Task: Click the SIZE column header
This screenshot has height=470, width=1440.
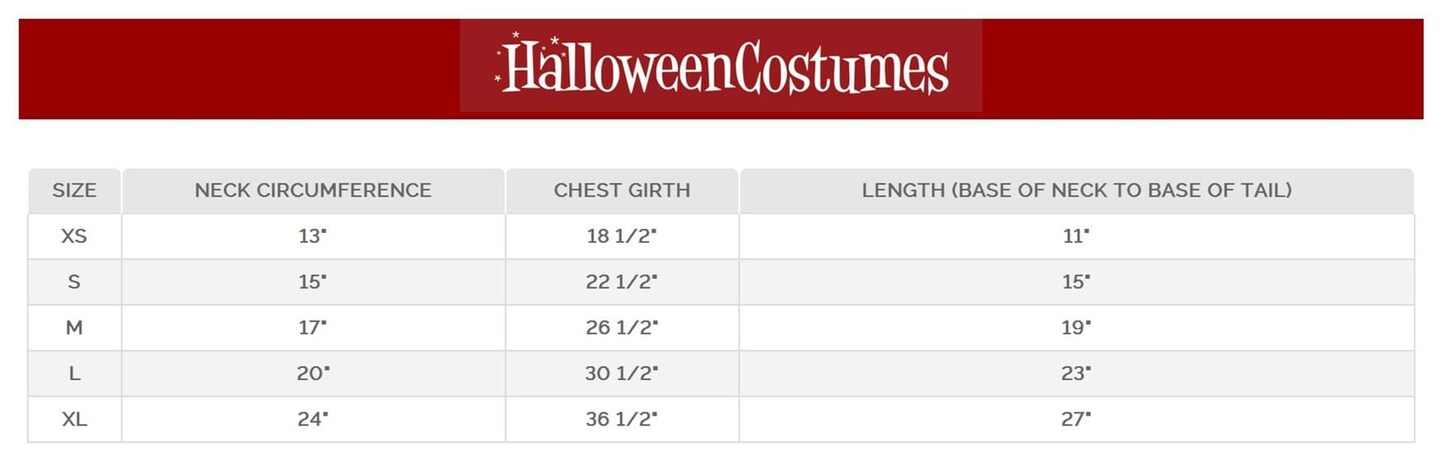Action: [x=74, y=190]
